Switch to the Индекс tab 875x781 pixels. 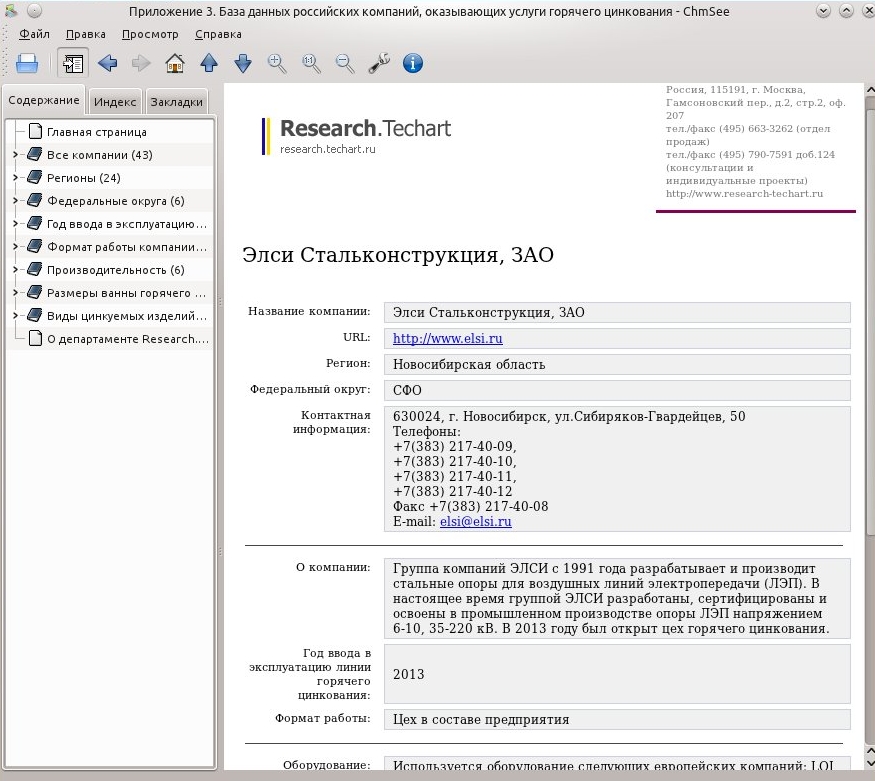coord(115,102)
